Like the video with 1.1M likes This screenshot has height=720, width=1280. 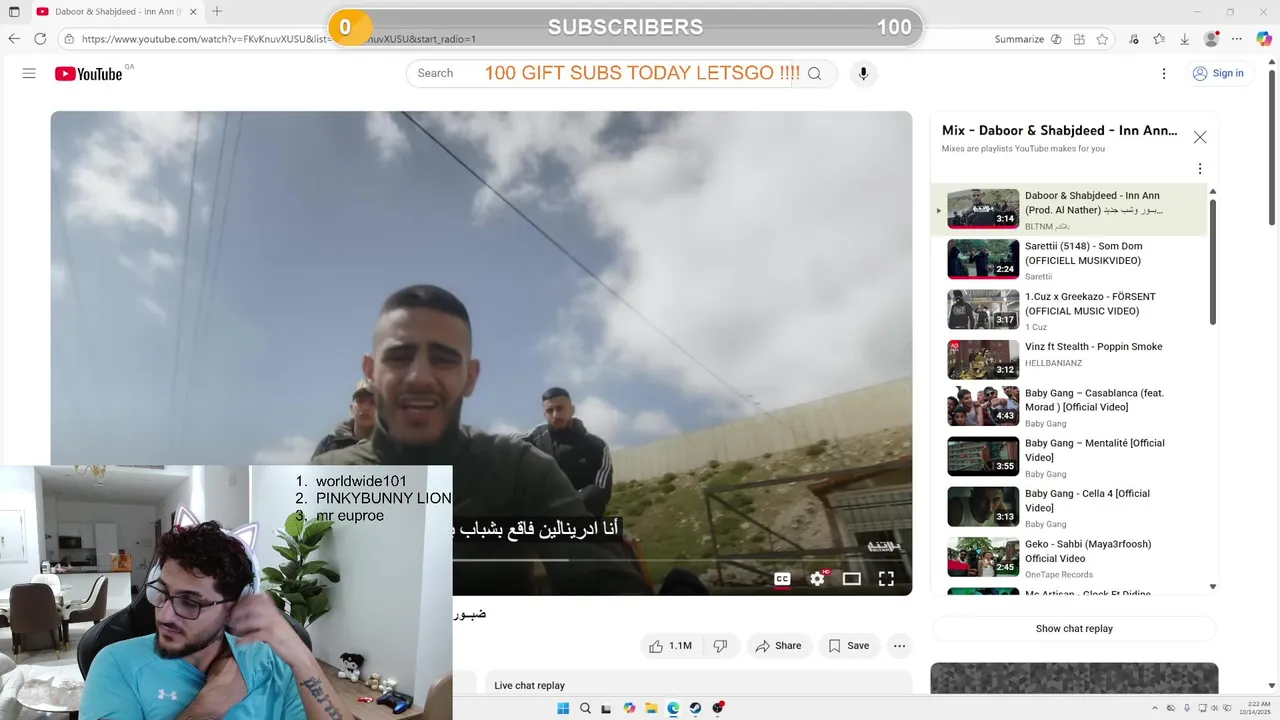click(670, 646)
